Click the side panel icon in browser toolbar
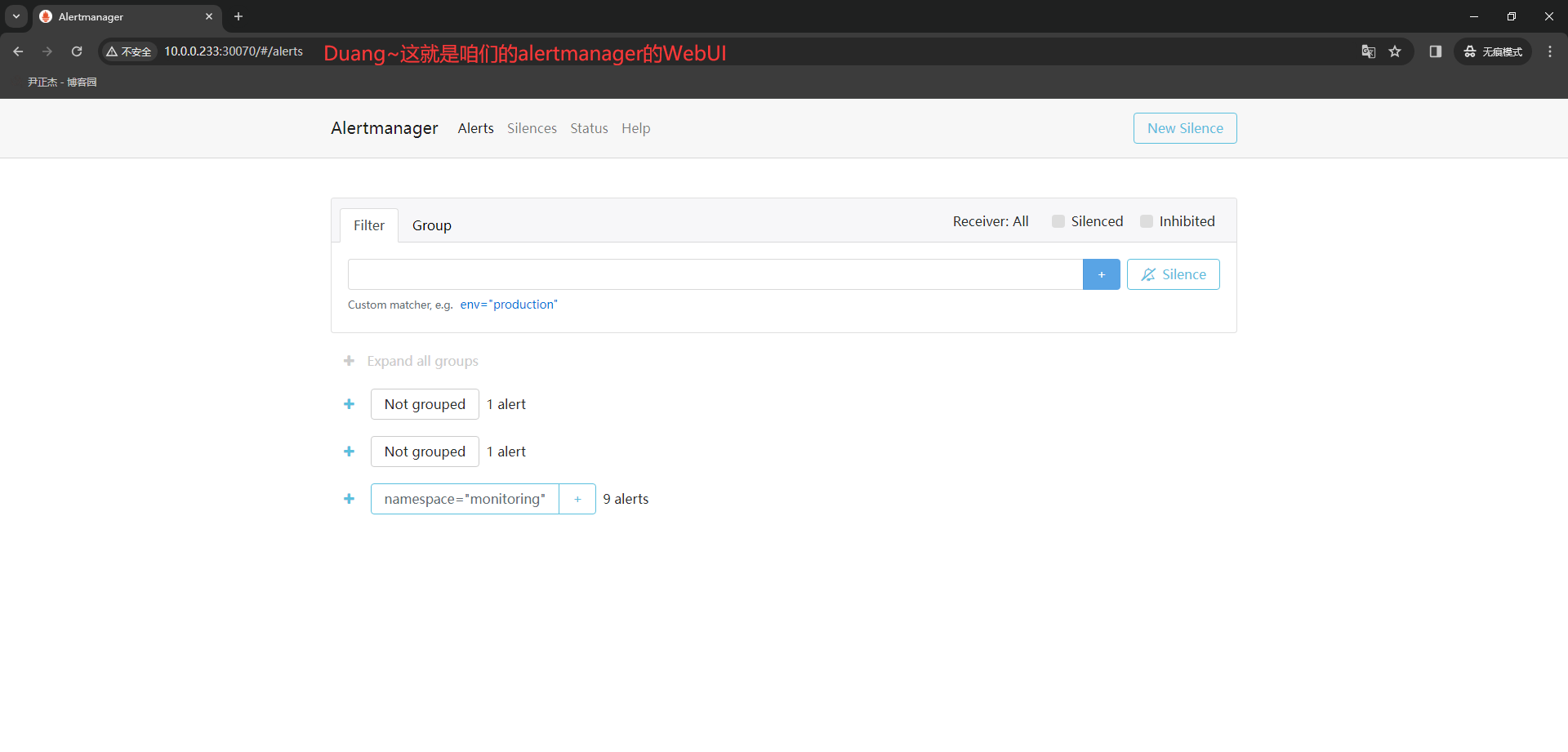The width and height of the screenshot is (1568, 752). [x=1436, y=51]
